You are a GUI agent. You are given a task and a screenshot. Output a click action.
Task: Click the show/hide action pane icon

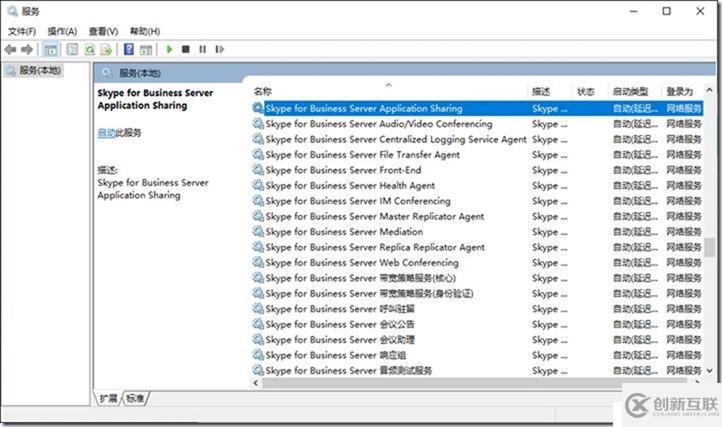pyautogui.click(x=146, y=49)
